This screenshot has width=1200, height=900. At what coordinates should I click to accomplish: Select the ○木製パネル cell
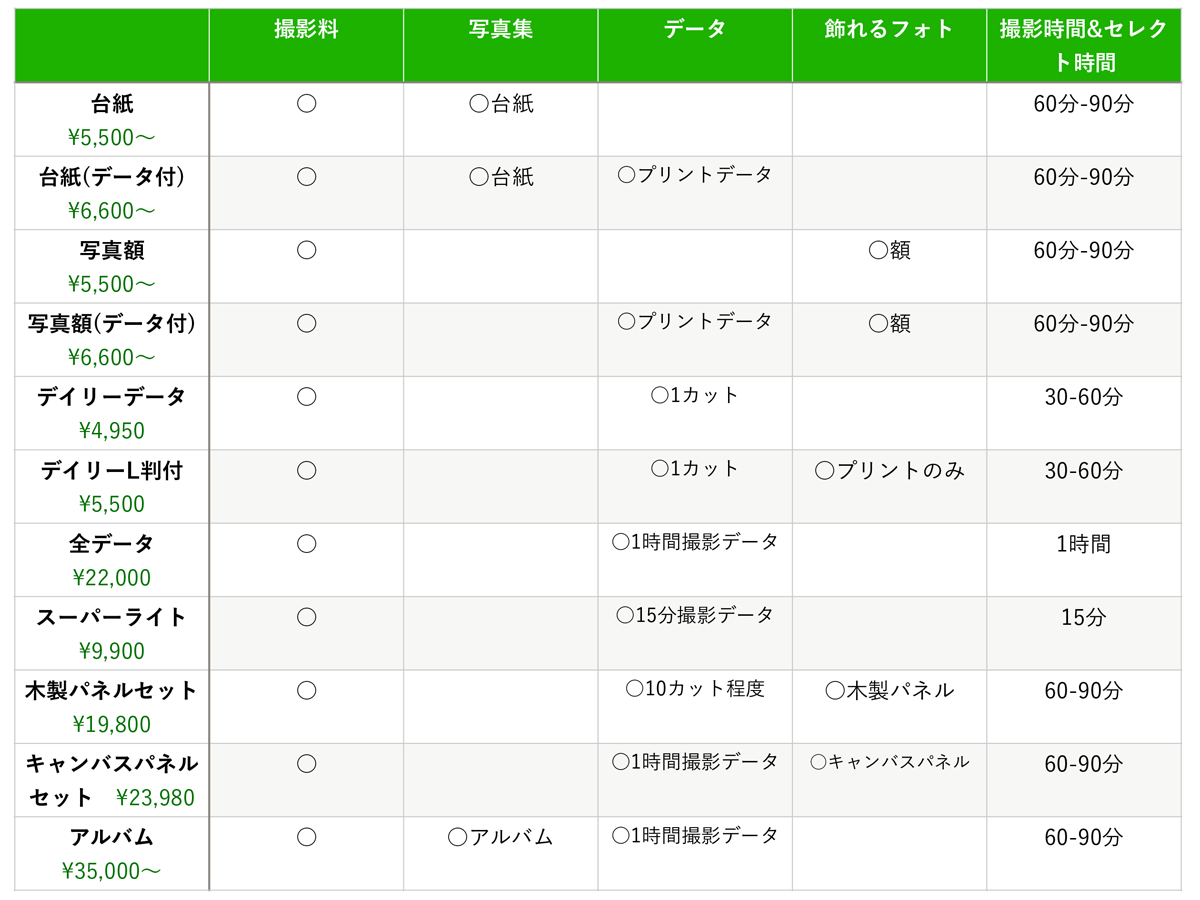[889, 690]
